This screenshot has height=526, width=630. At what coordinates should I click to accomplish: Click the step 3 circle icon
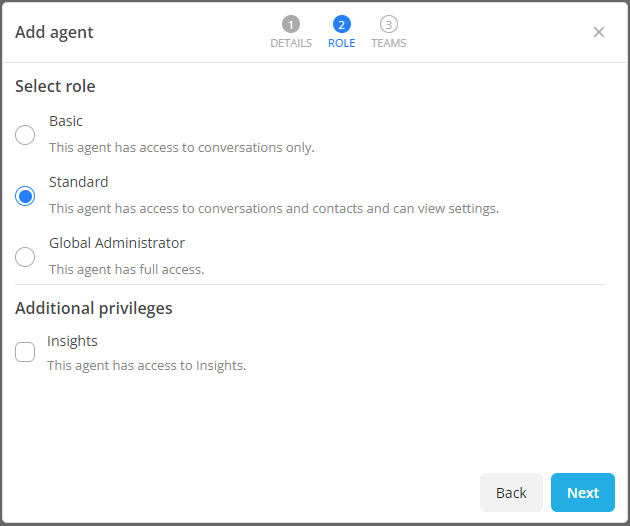point(388,25)
